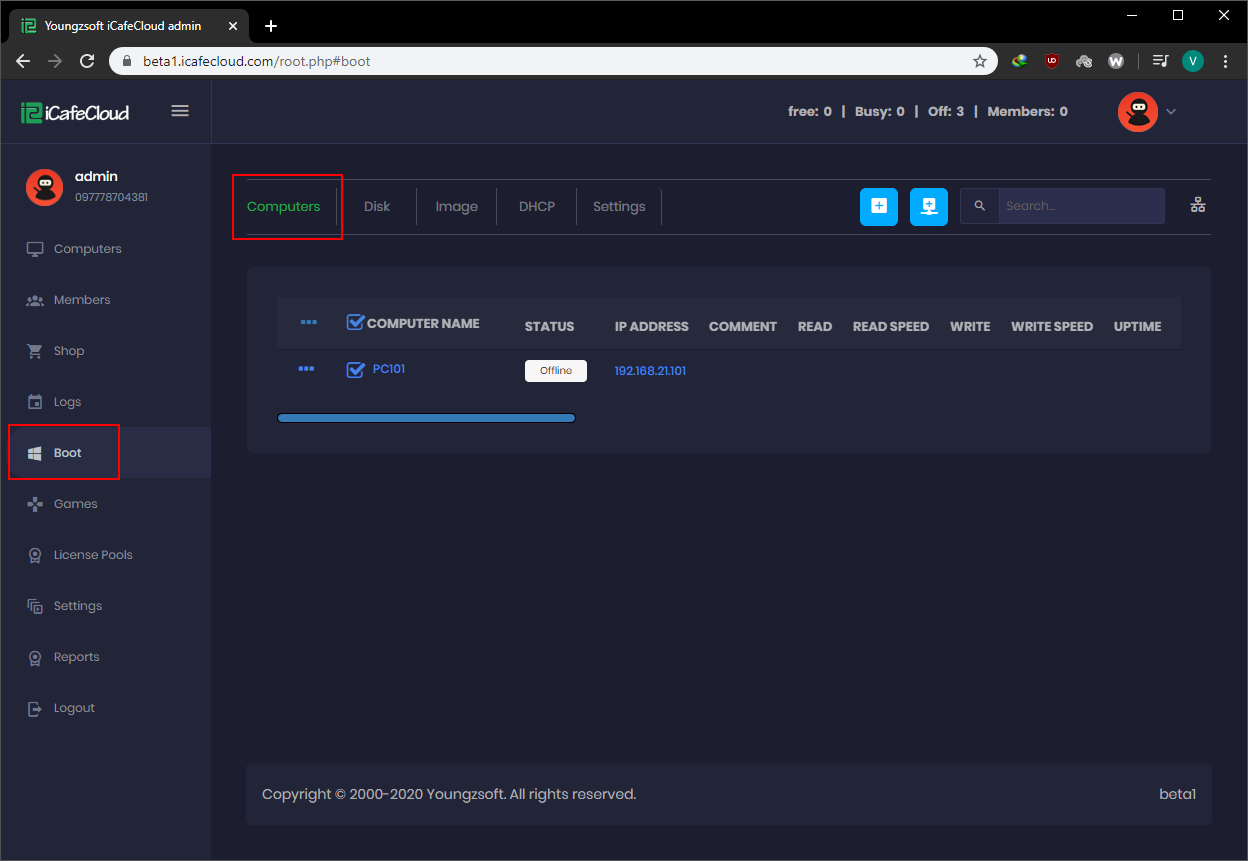The width and height of the screenshot is (1248, 861).
Task: Click the hamburger menu icon beside iCafeCloud logo
Action: click(x=180, y=111)
